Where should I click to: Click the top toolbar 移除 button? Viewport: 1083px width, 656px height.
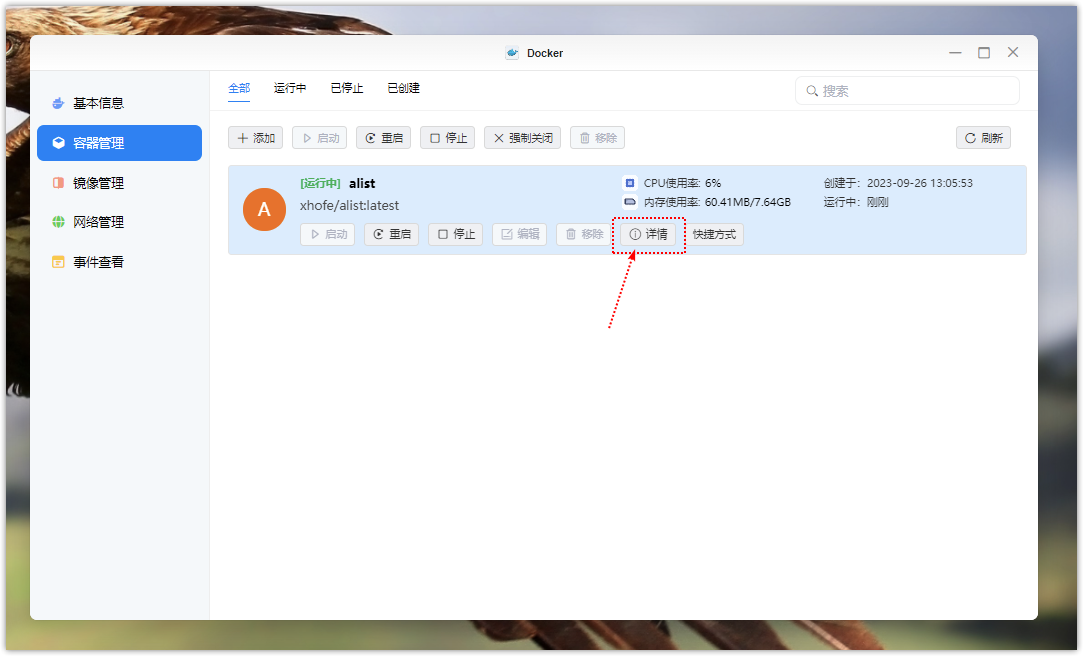pos(597,138)
